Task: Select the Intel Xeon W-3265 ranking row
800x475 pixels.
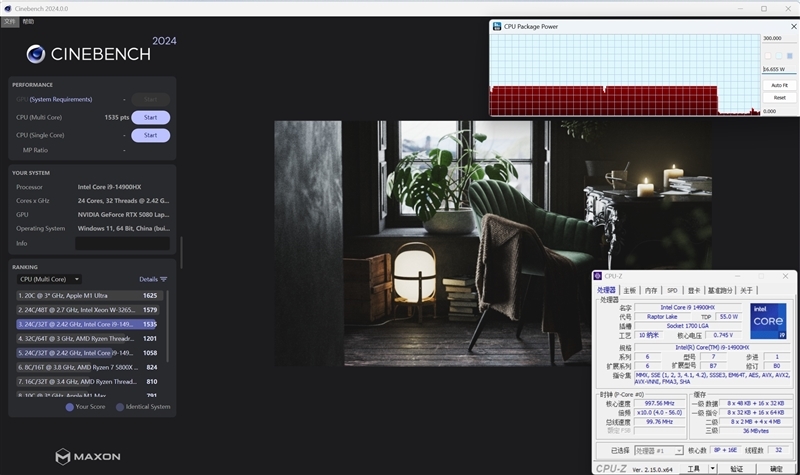Action: pos(89,310)
